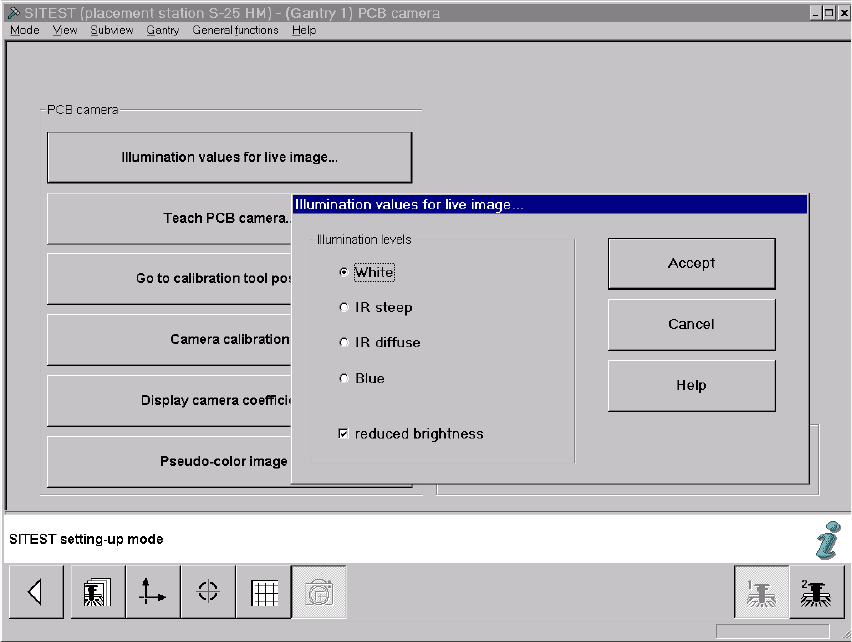Image resolution: width=852 pixels, height=642 pixels.
Task: Click the blue info icon
Action: 828,540
